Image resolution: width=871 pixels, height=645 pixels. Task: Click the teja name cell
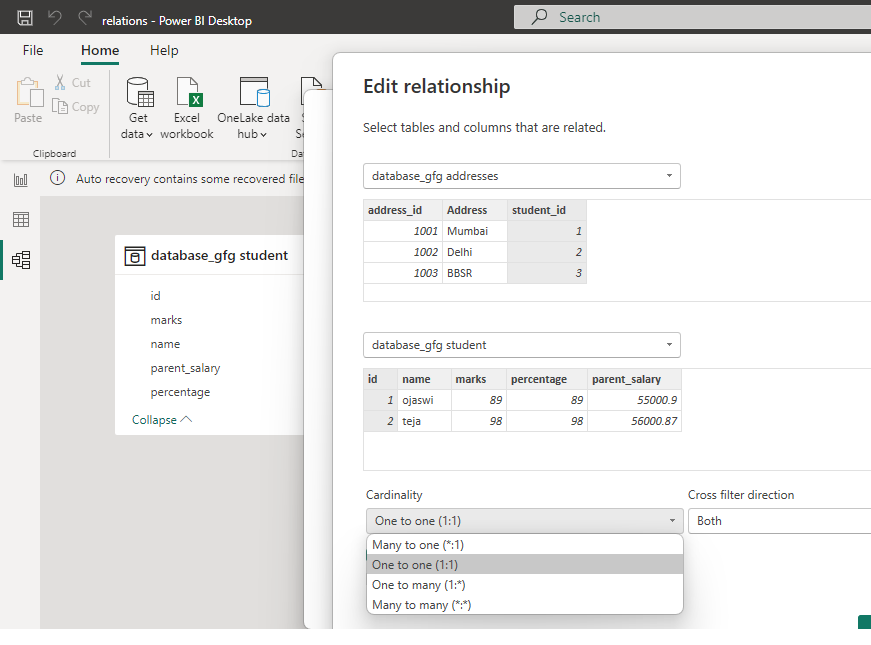click(x=424, y=421)
